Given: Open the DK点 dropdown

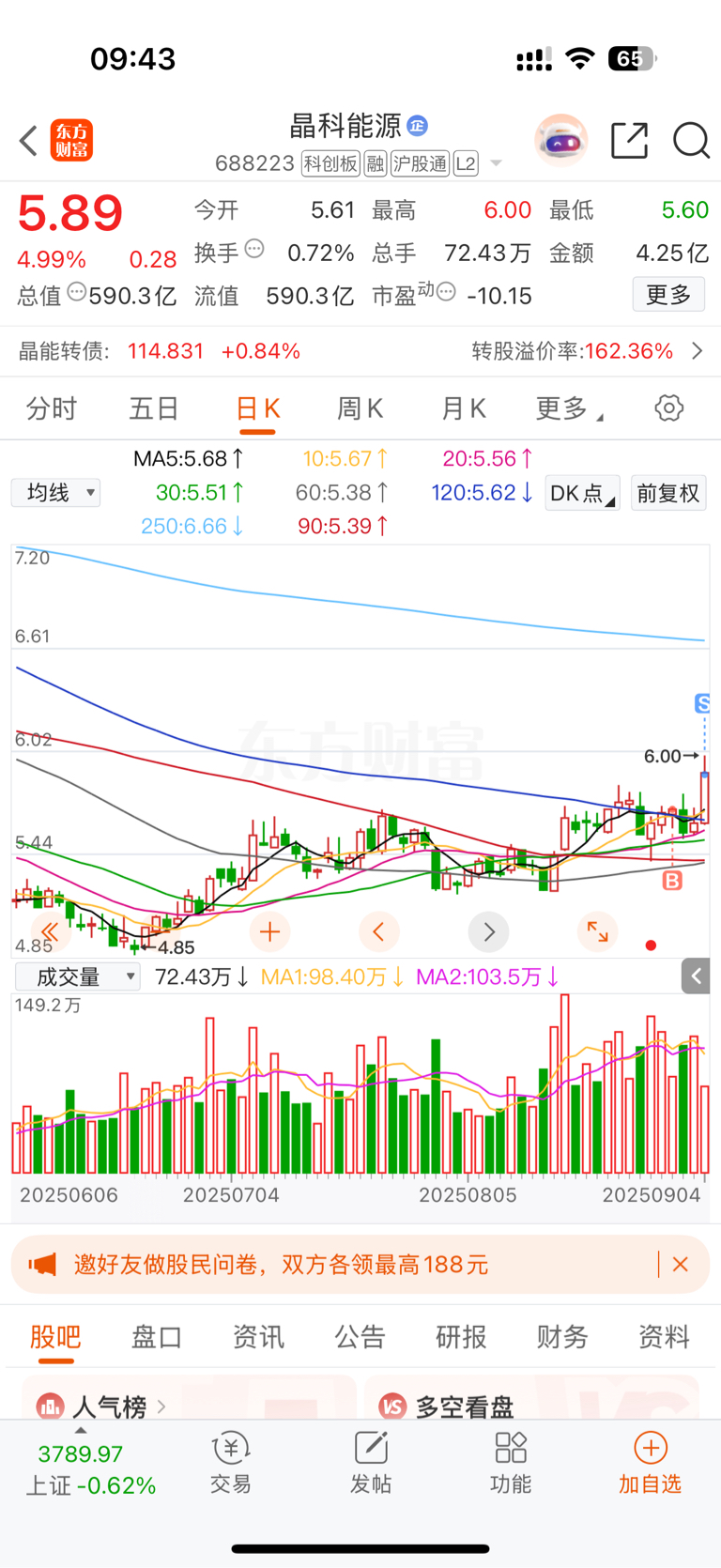Looking at the screenshot, I should (583, 493).
